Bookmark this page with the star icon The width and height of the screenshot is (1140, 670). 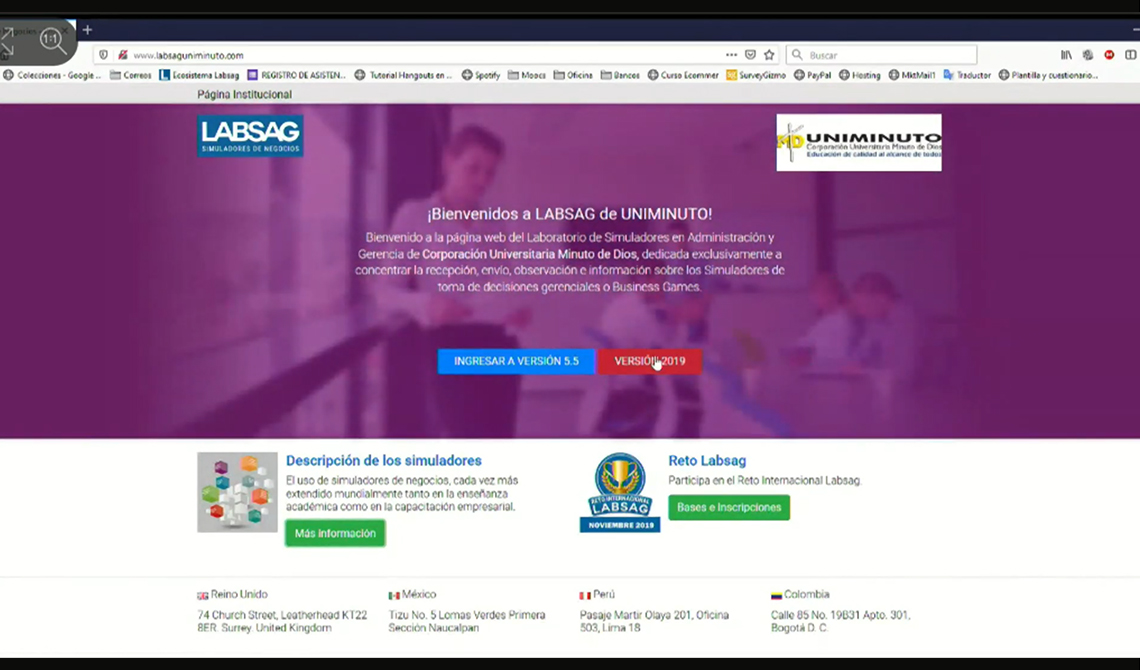pos(769,55)
